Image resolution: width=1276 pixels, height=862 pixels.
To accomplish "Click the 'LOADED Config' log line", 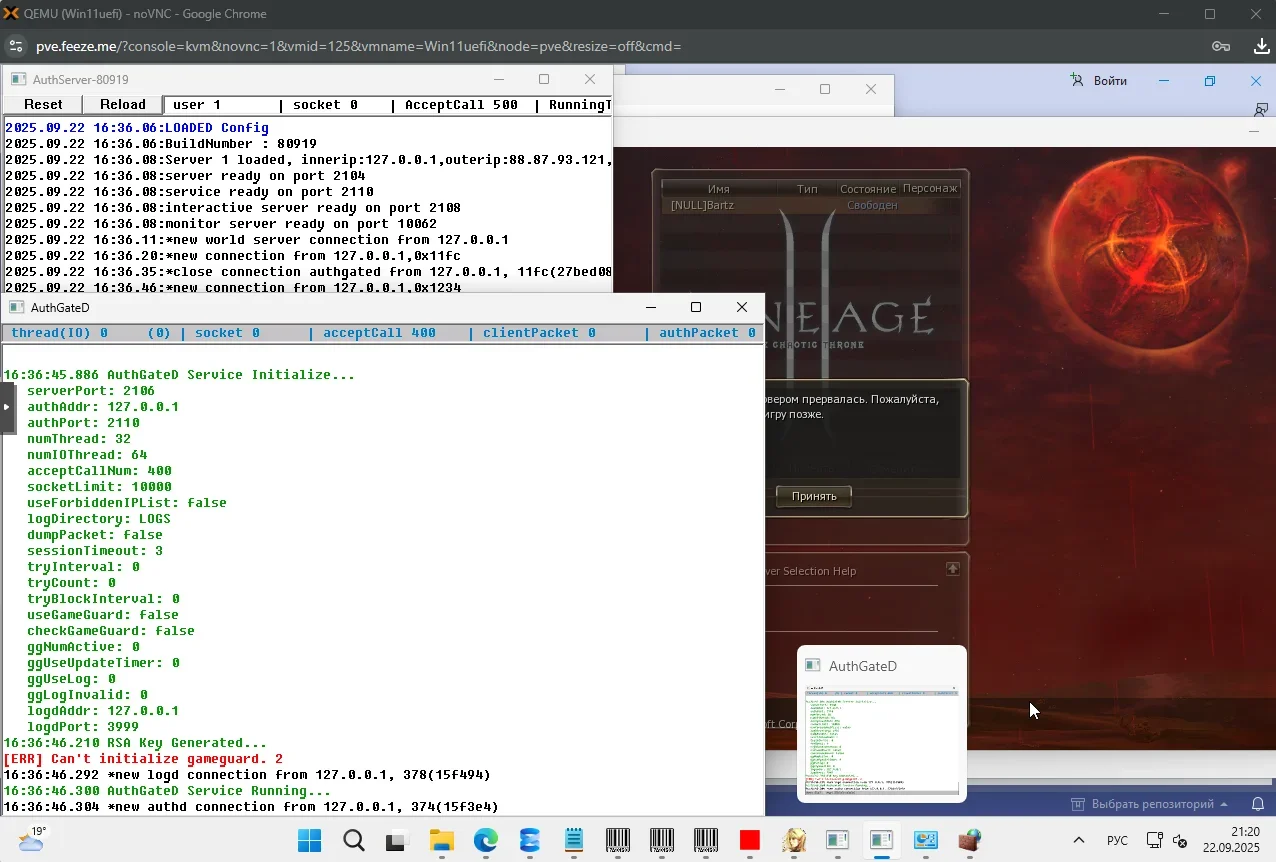I will point(137,128).
